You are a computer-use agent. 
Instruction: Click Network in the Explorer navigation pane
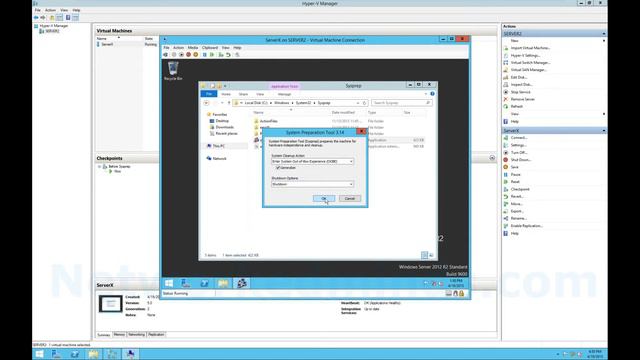pos(219,158)
